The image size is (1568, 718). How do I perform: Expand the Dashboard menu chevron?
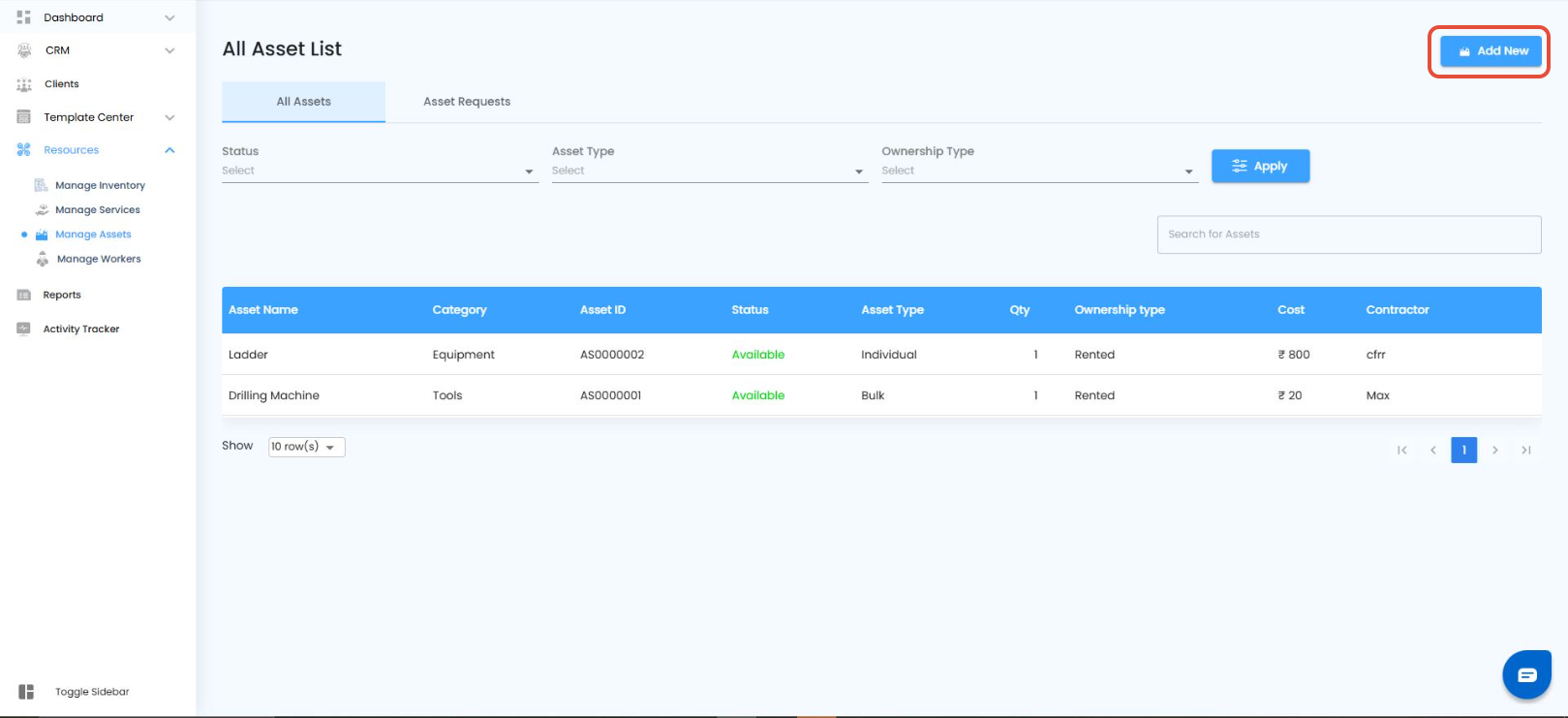tap(169, 17)
